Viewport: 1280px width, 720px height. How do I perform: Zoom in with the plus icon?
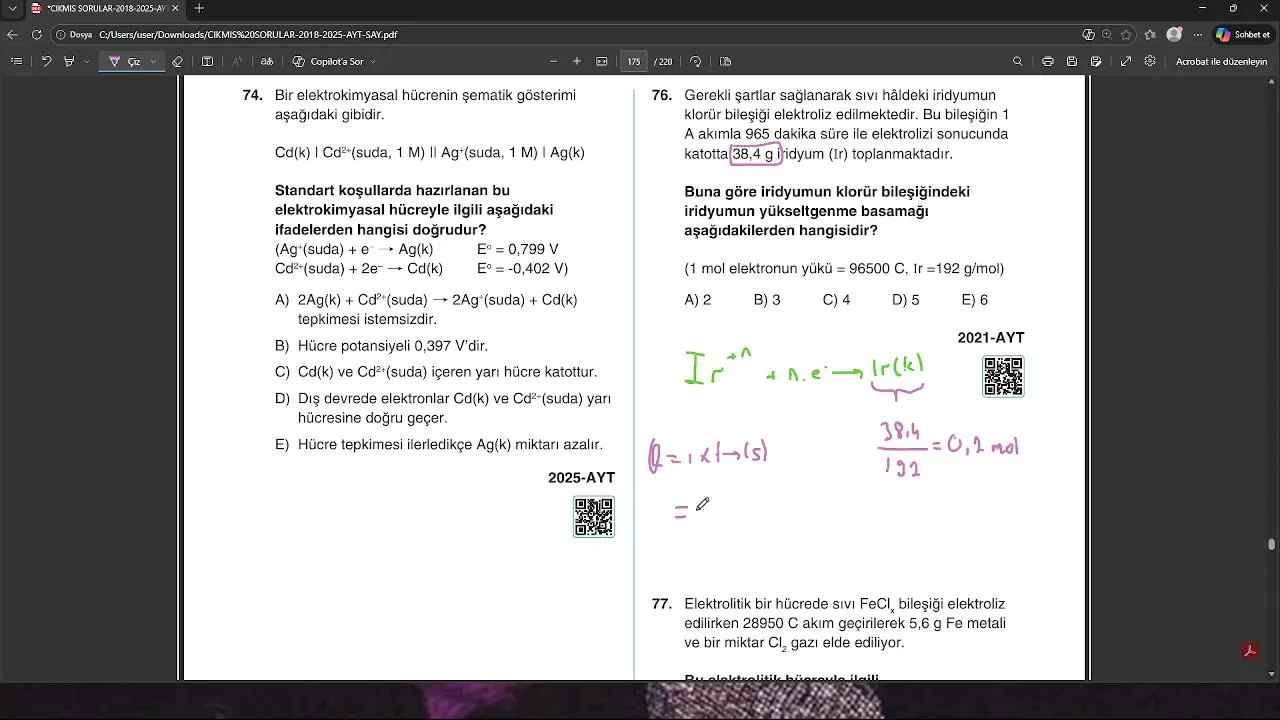(577, 61)
